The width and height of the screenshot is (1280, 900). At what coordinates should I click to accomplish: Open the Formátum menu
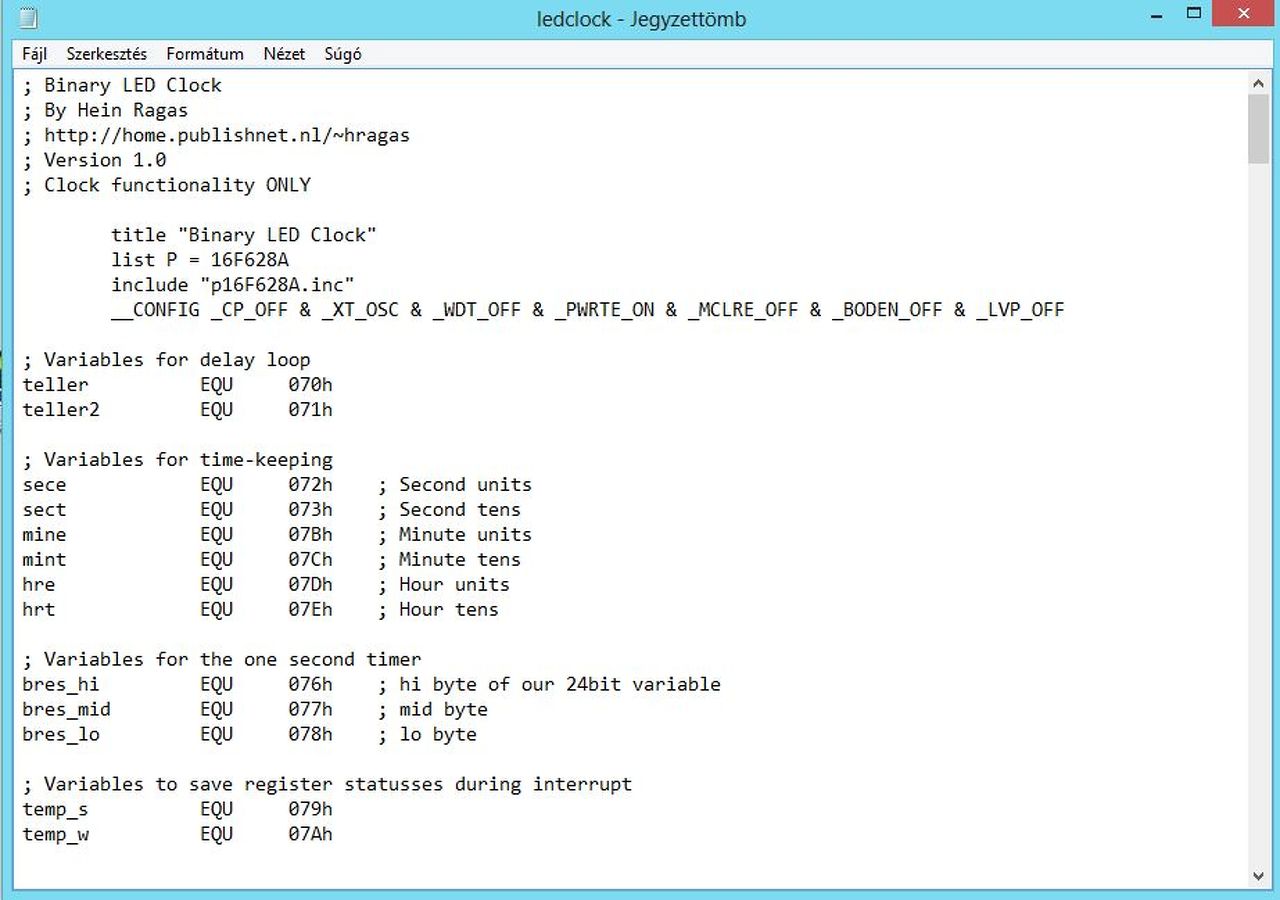click(205, 54)
